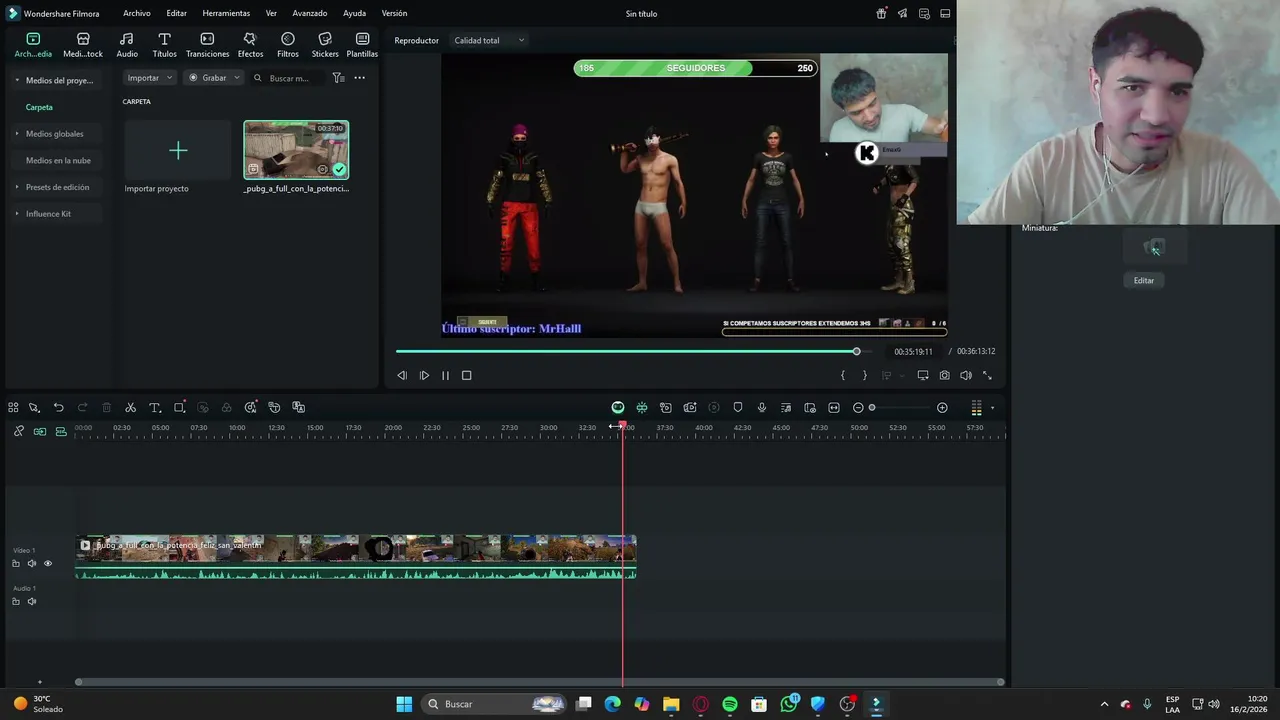Open WhatsApp from the taskbar
The height and width of the screenshot is (720, 1280).
point(789,704)
